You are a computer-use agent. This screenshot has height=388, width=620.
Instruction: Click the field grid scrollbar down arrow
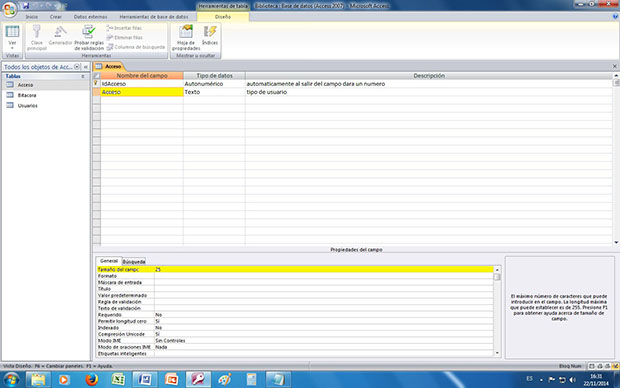tap(616, 242)
